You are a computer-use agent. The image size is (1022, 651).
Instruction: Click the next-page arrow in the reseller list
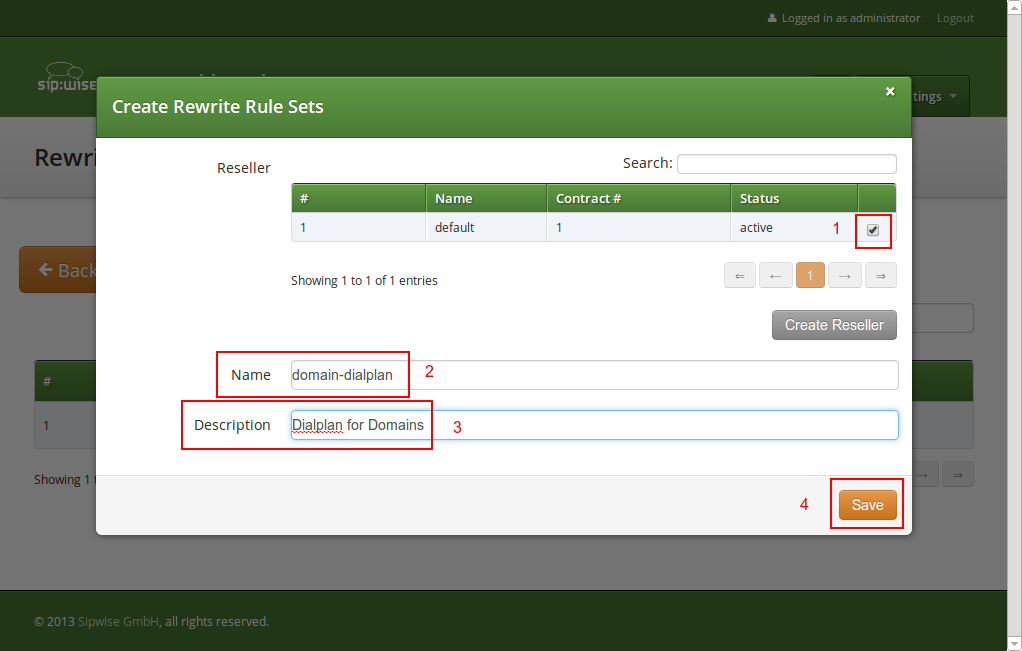845,275
